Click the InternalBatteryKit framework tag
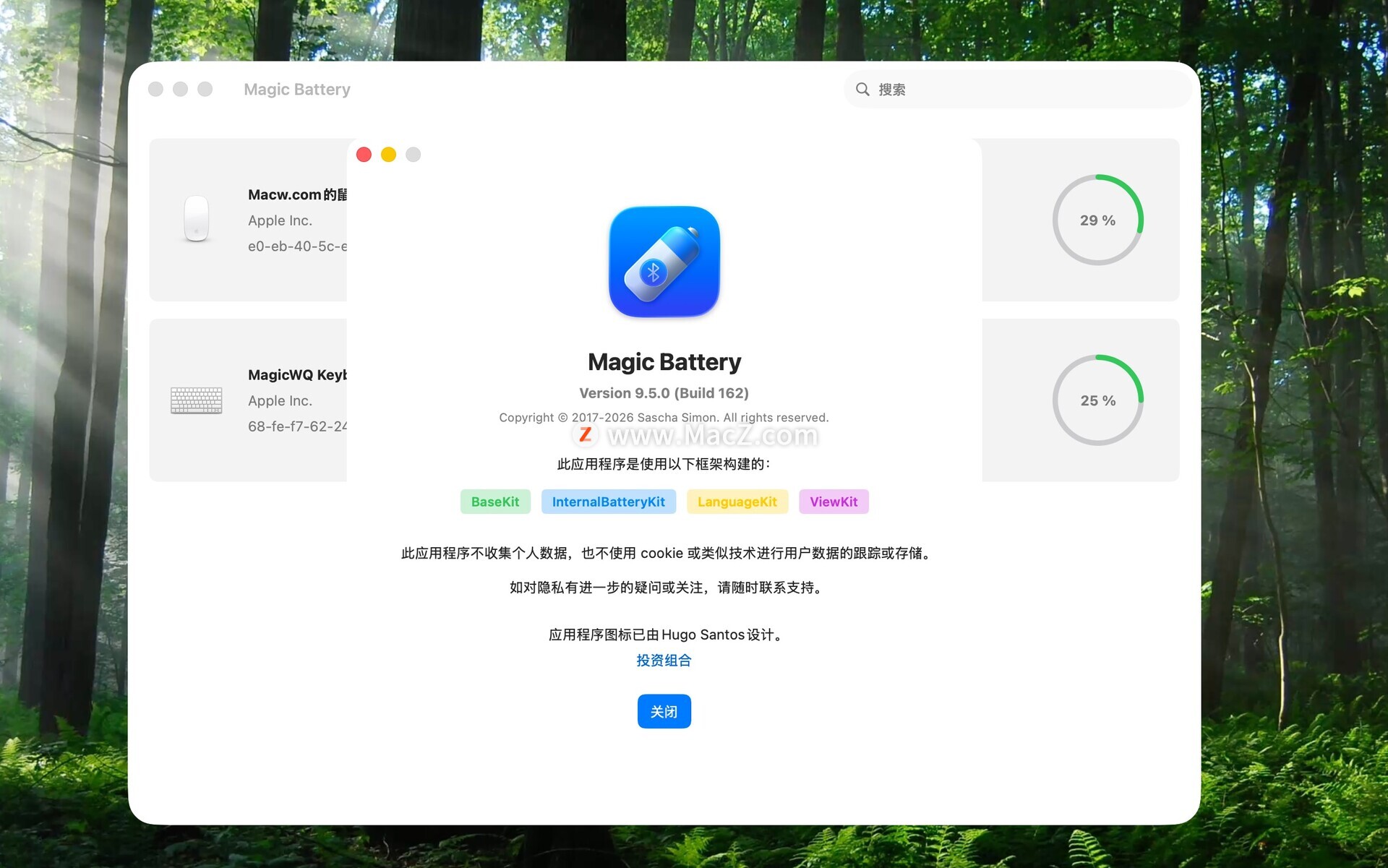The image size is (1388, 868). (x=608, y=502)
